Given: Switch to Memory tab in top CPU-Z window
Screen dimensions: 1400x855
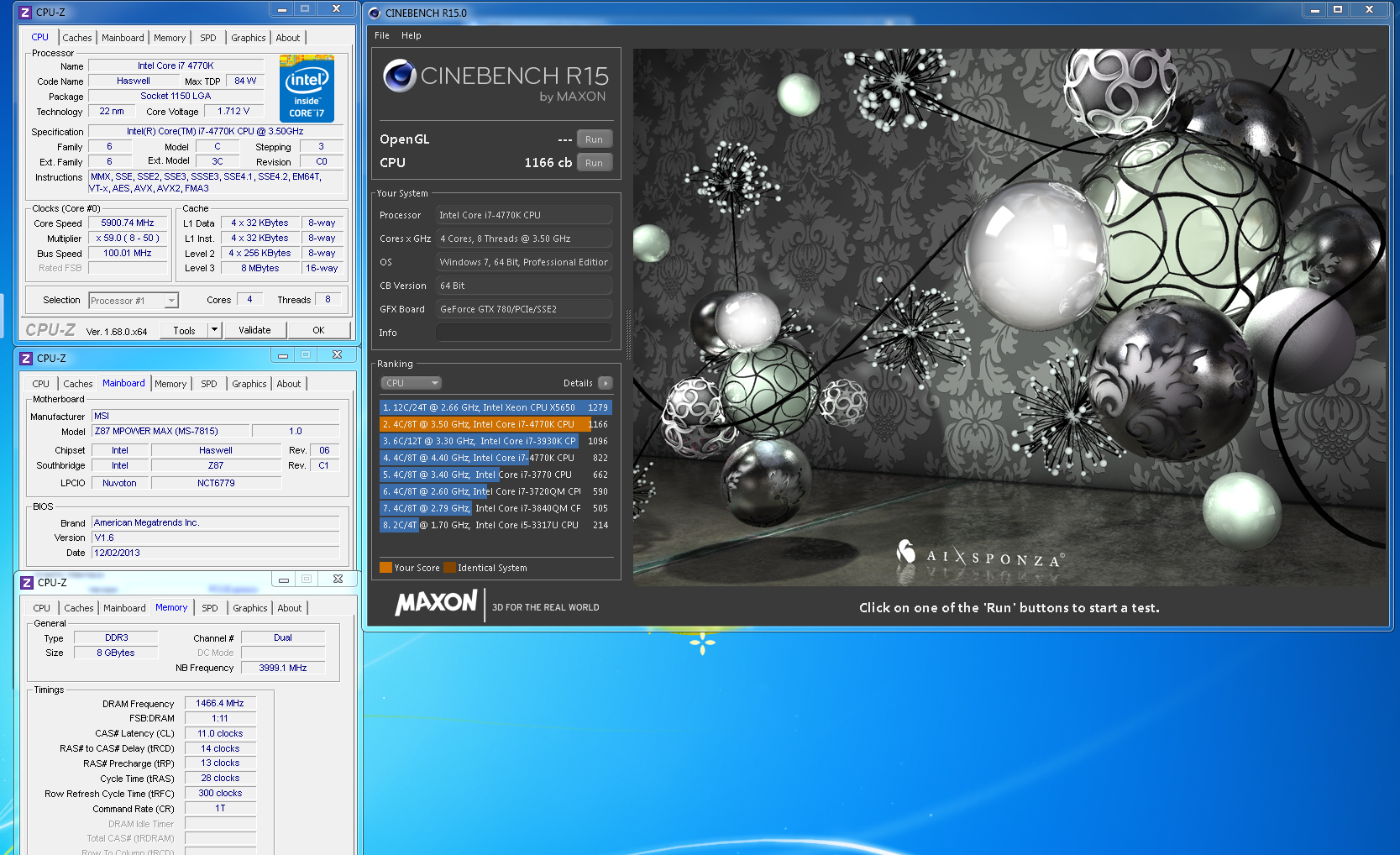Looking at the screenshot, I should pos(170,38).
